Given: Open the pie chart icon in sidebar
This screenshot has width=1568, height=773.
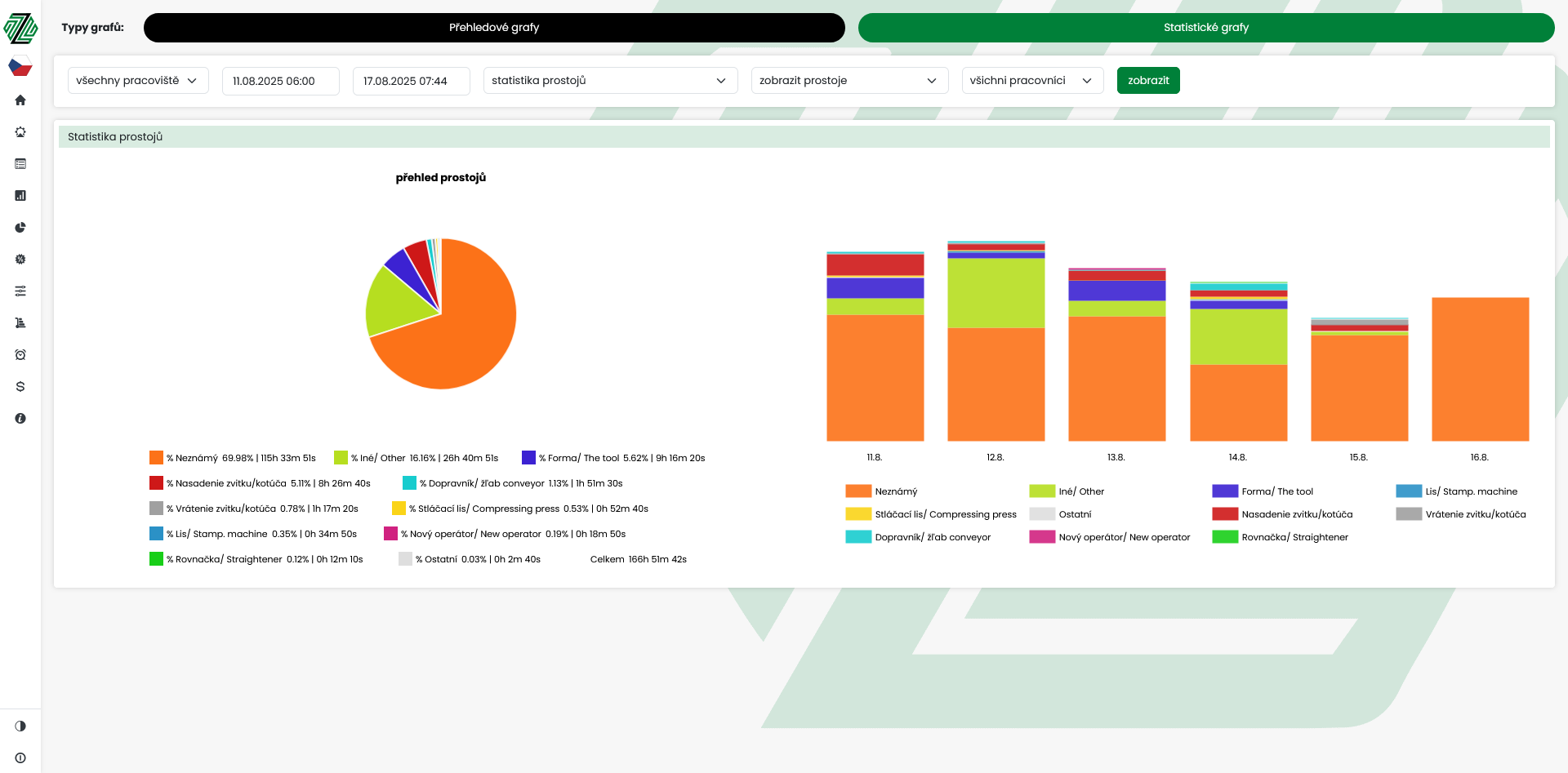Looking at the screenshot, I should coord(20,228).
